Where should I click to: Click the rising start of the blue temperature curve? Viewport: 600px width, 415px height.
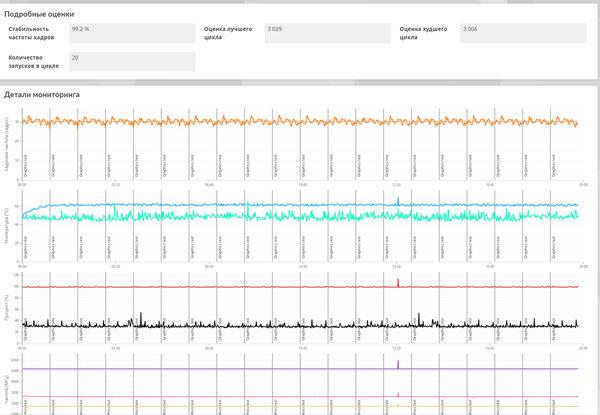(x=34, y=210)
